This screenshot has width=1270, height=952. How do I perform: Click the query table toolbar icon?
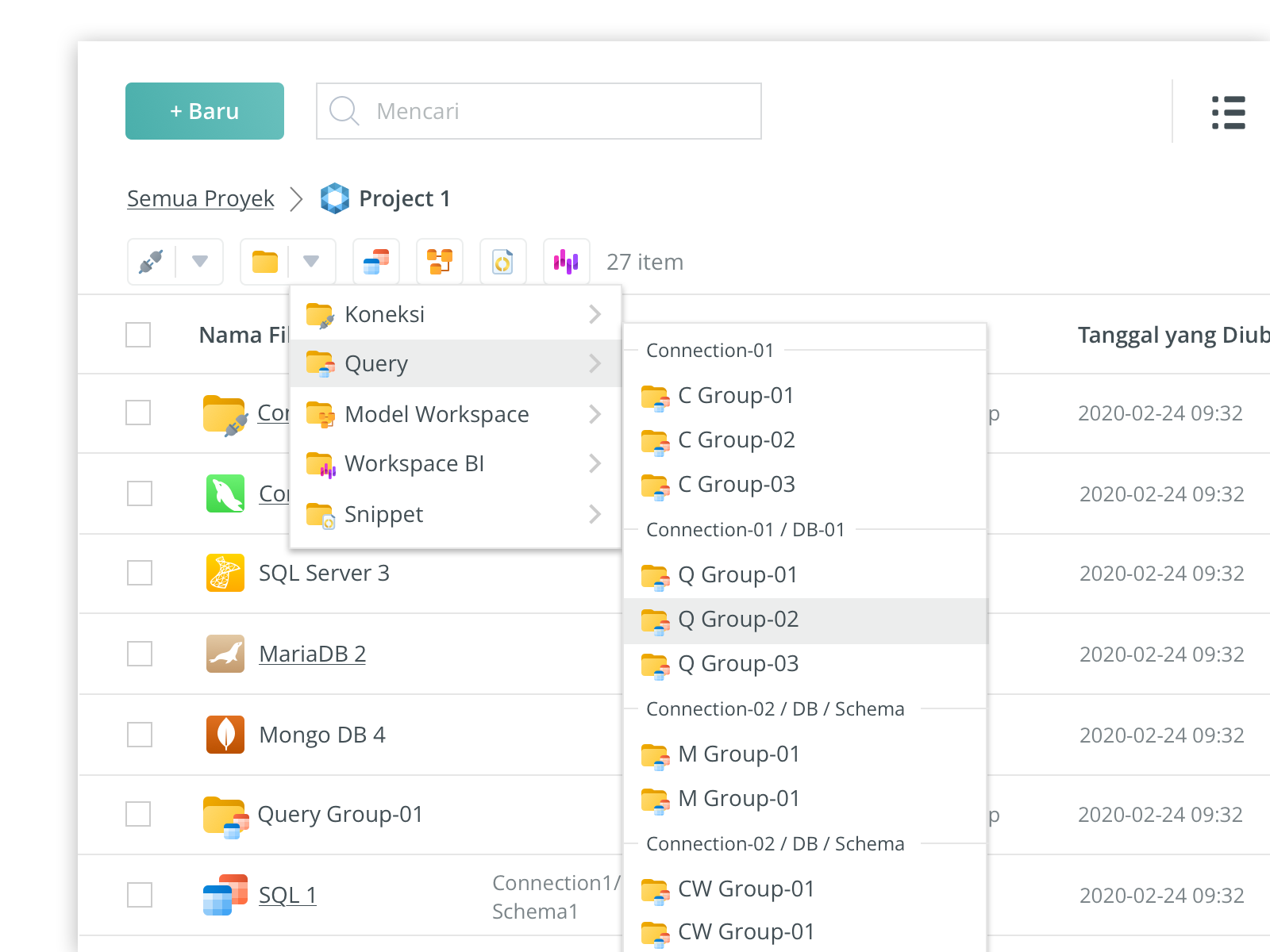pos(376,262)
